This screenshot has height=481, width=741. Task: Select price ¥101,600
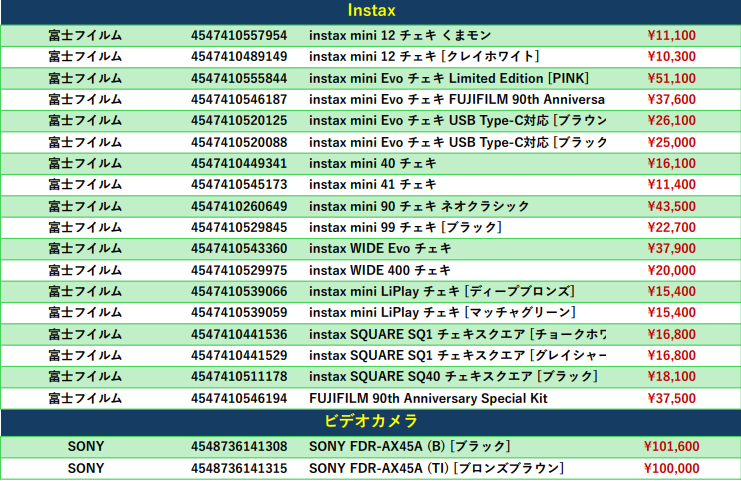tap(672, 447)
